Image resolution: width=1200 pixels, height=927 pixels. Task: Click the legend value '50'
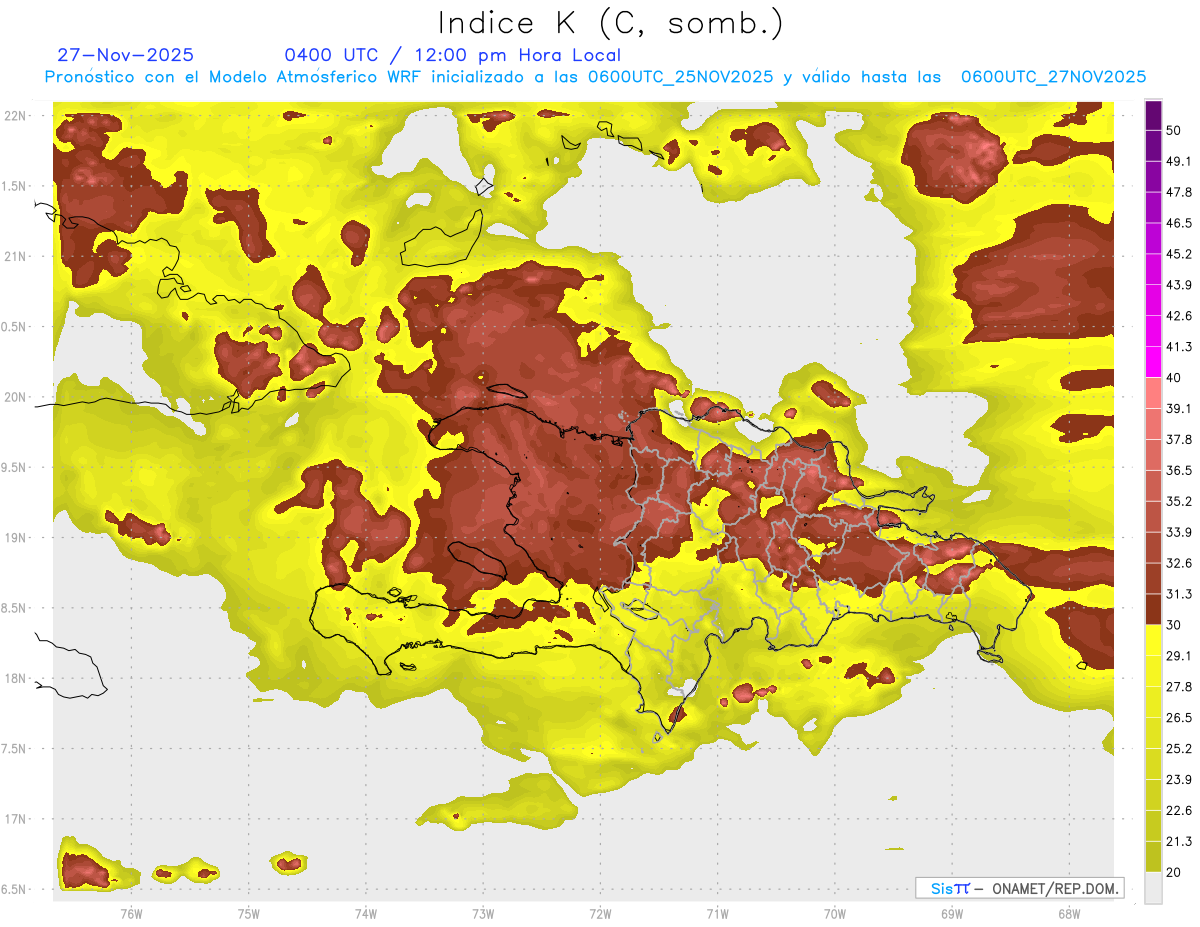(x=1175, y=130)
